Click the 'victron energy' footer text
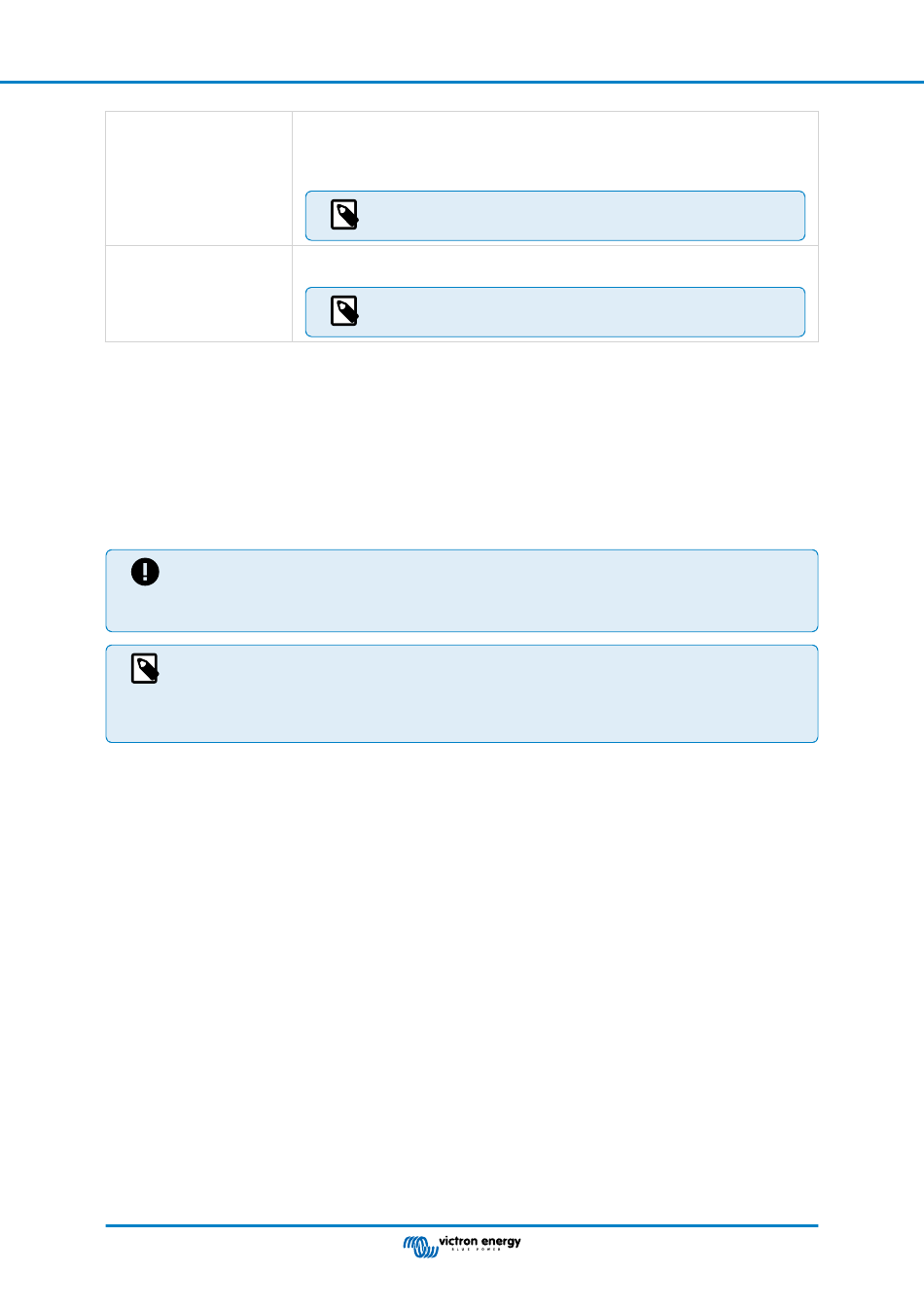Screen dimensions: 924x1307 pyautogui.click(x=480, y=1241)
